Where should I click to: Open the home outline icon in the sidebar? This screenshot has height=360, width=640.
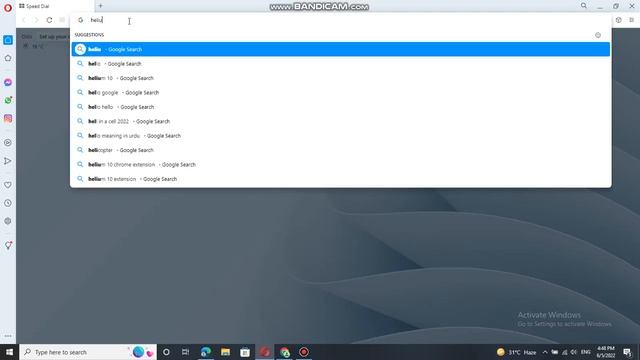(8, 58)
